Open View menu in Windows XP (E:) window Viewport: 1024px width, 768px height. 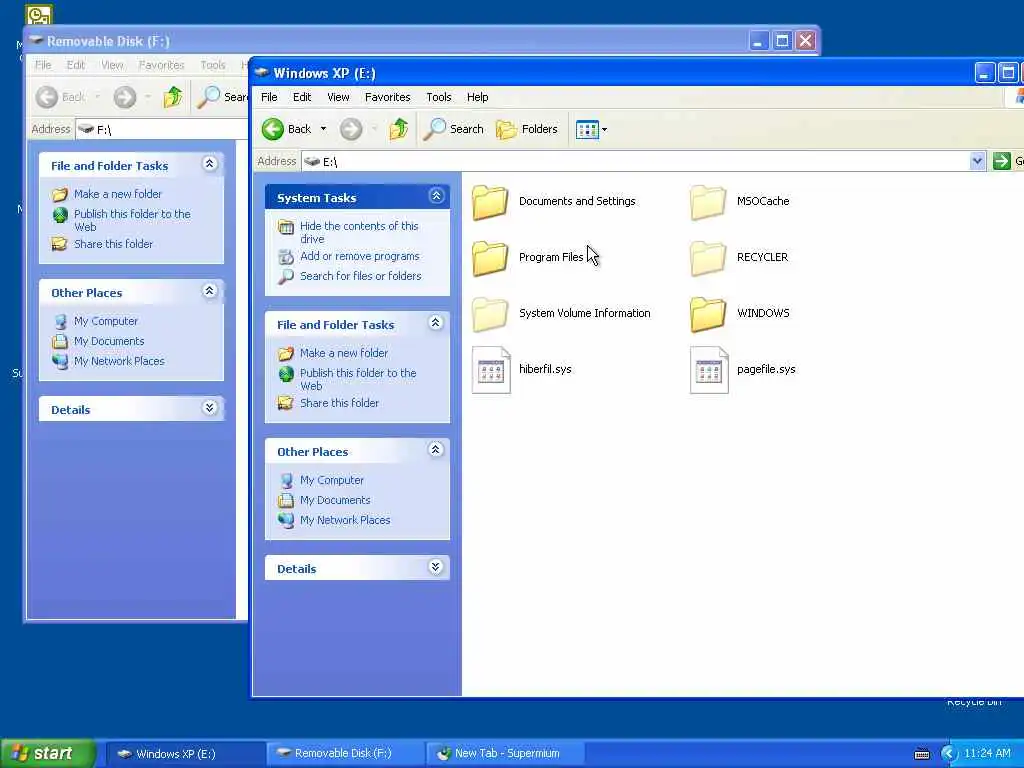[338, 97]
